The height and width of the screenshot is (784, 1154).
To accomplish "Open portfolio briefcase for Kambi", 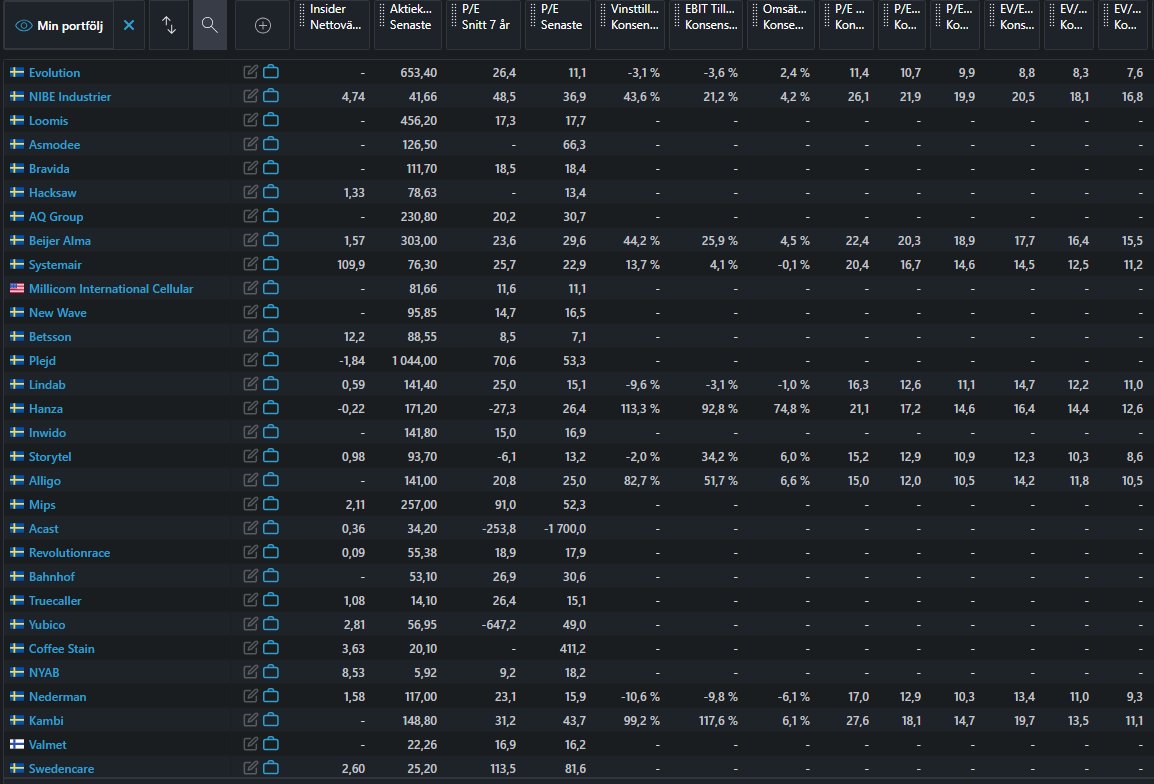I will pos(271,720).
